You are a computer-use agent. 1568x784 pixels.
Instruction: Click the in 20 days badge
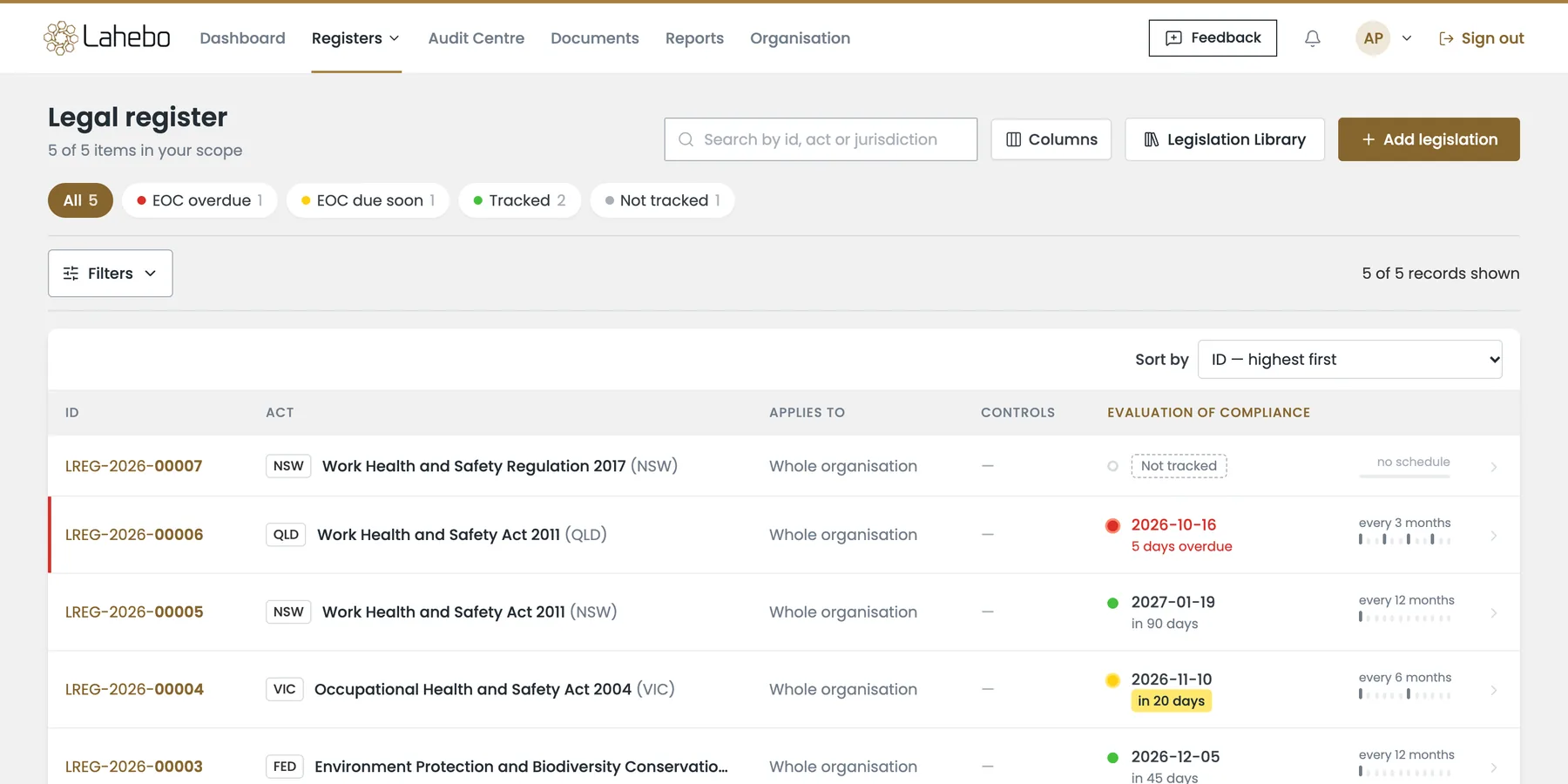pos(1171,701)
